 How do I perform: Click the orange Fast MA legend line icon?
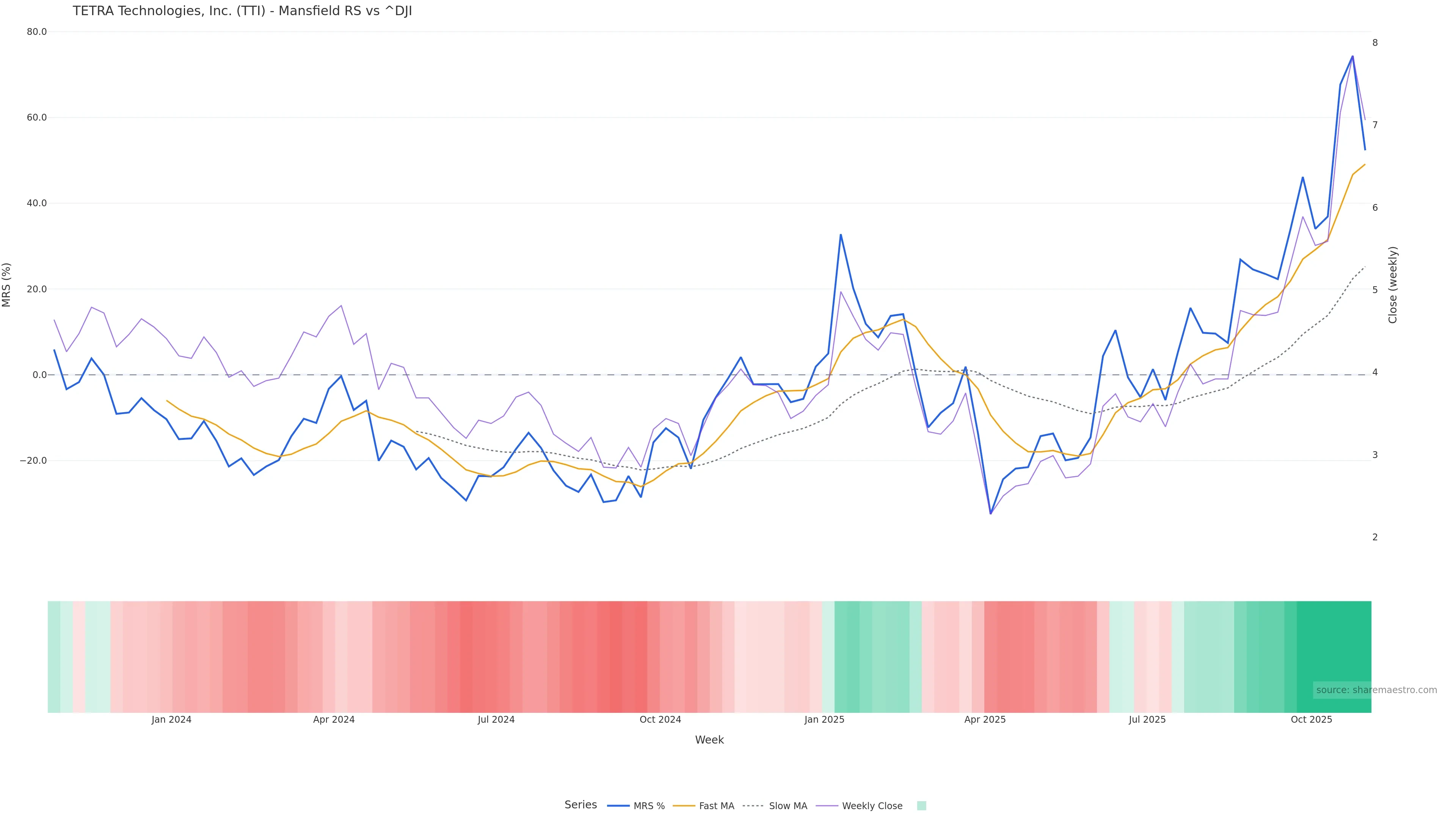click(x=684, y=806)
